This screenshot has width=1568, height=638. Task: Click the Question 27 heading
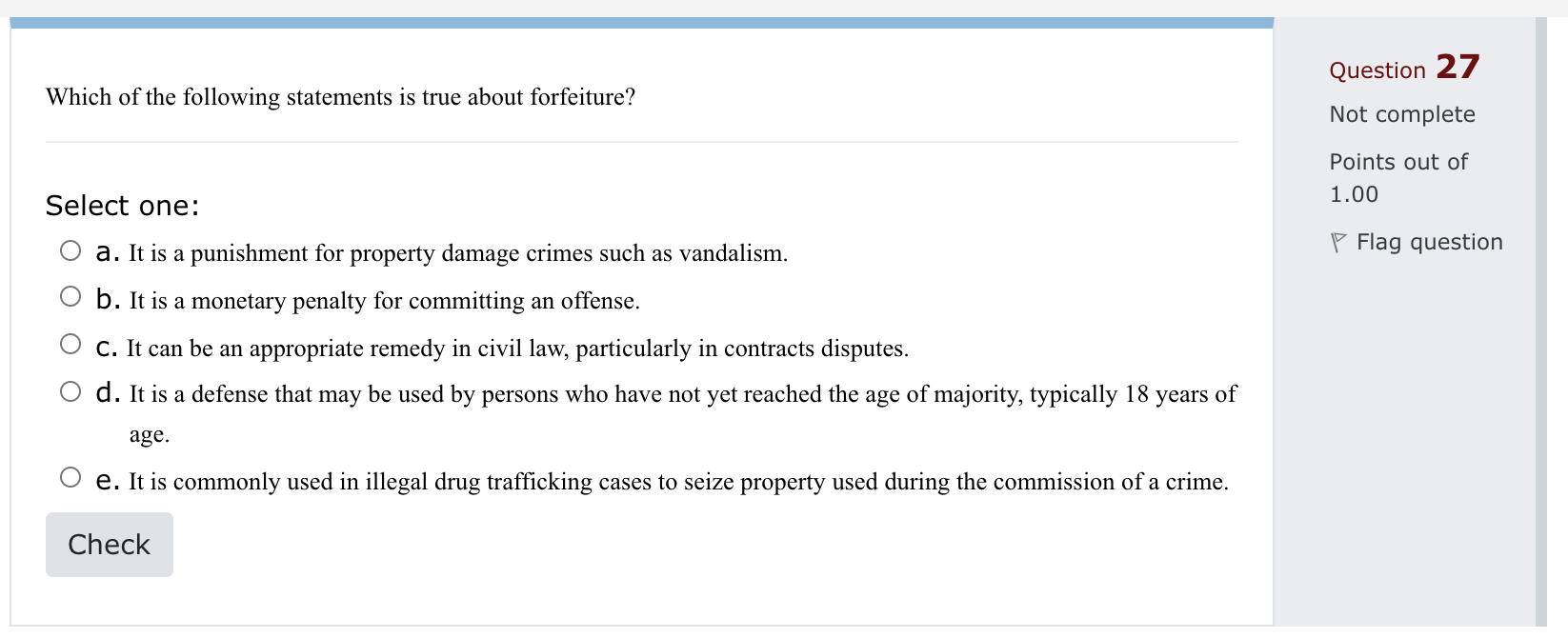[x=1403, y=69]
